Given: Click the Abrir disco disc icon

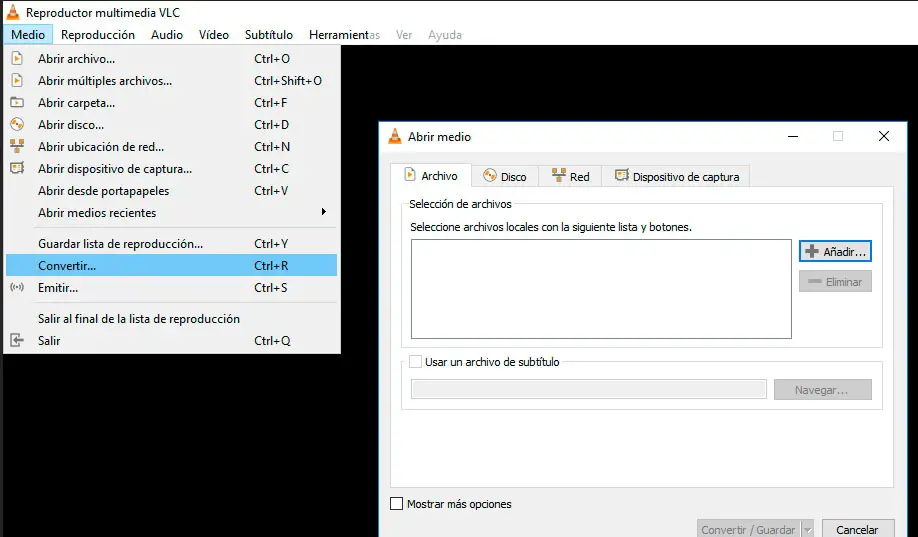Looking at the screenshot, I should 17,124.
